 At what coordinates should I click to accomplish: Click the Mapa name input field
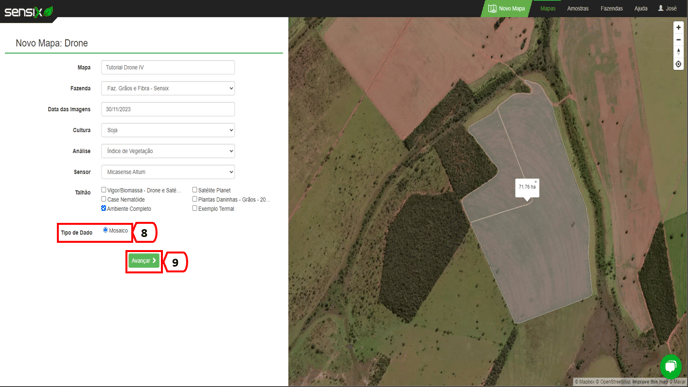coord(168,67)
